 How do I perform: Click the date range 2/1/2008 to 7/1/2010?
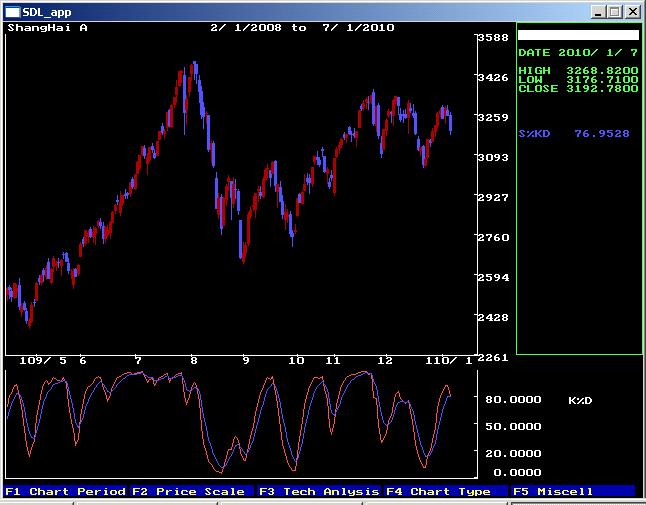[302, 28]
